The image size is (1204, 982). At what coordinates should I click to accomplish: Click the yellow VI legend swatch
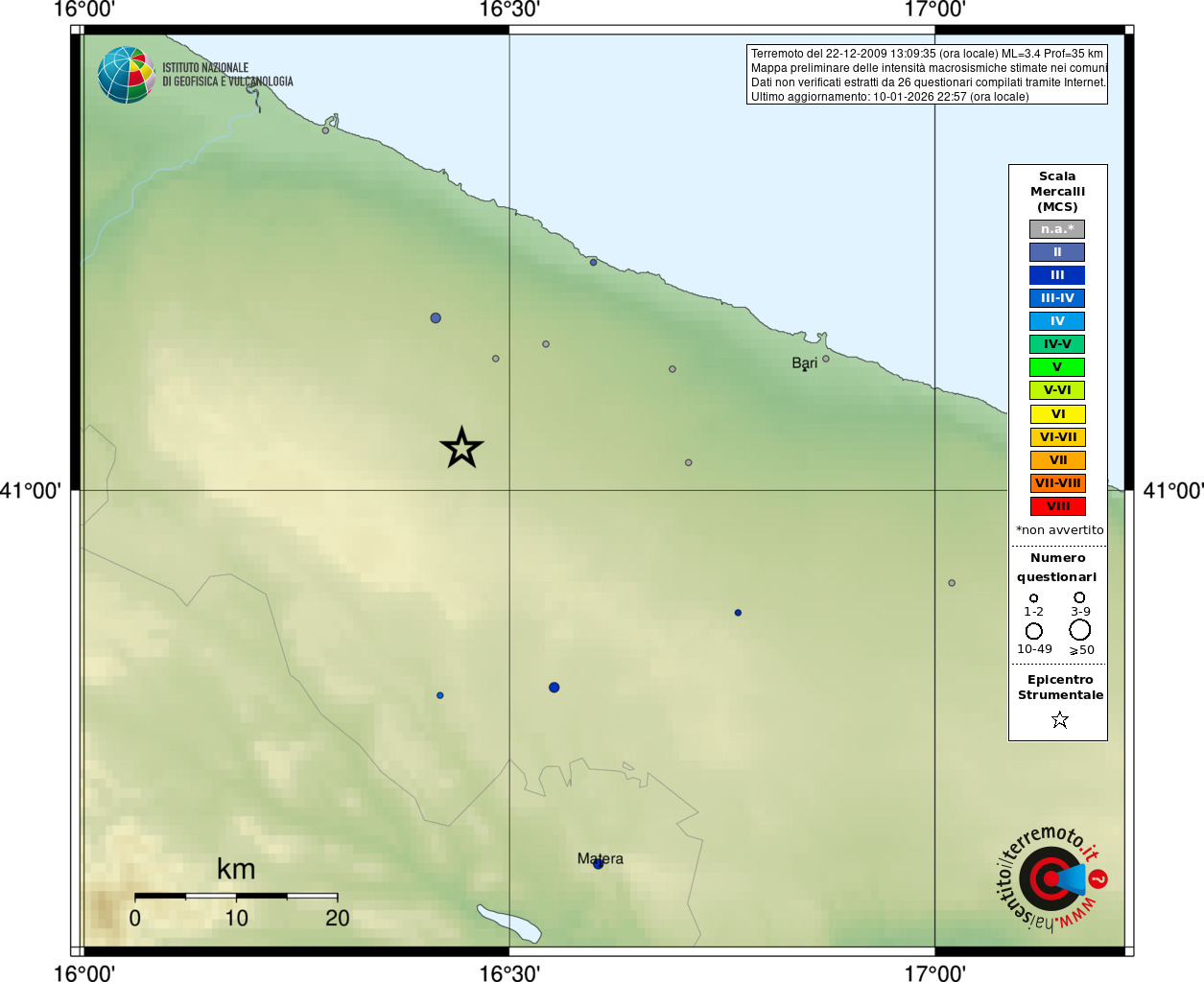pos(1057,414)
